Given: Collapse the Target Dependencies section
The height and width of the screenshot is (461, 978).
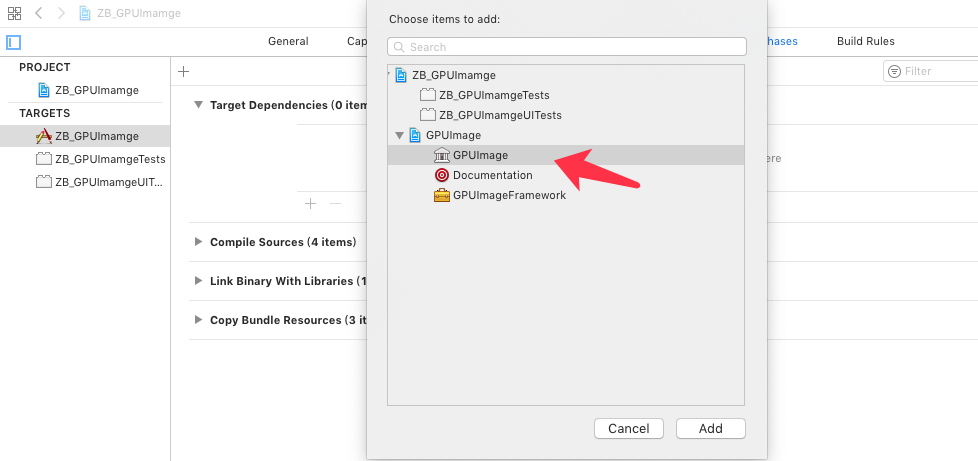Looking at the screenshot, I should (x=198, y=105).
